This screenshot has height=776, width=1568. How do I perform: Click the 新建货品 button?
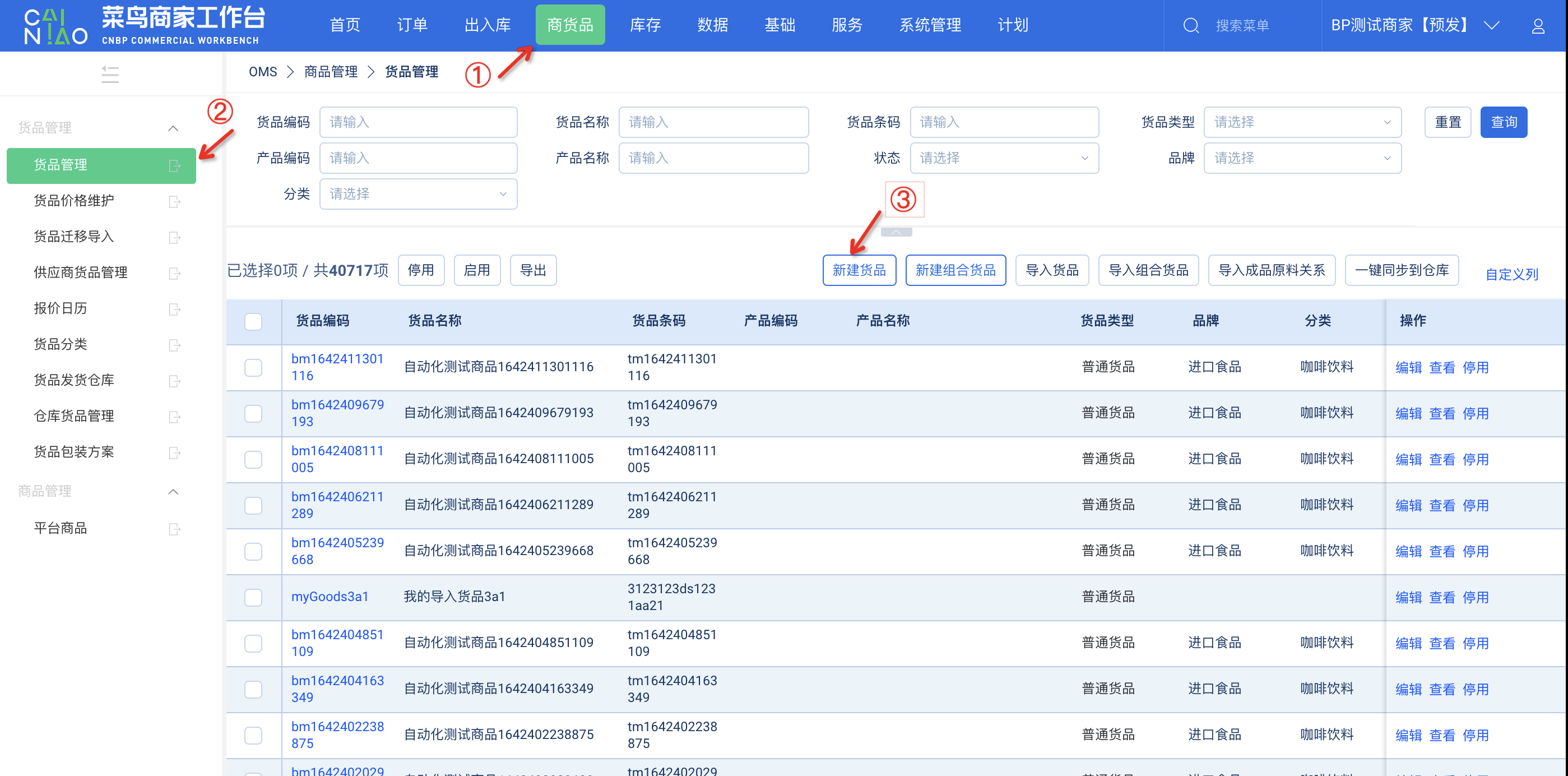coord(859,270)
